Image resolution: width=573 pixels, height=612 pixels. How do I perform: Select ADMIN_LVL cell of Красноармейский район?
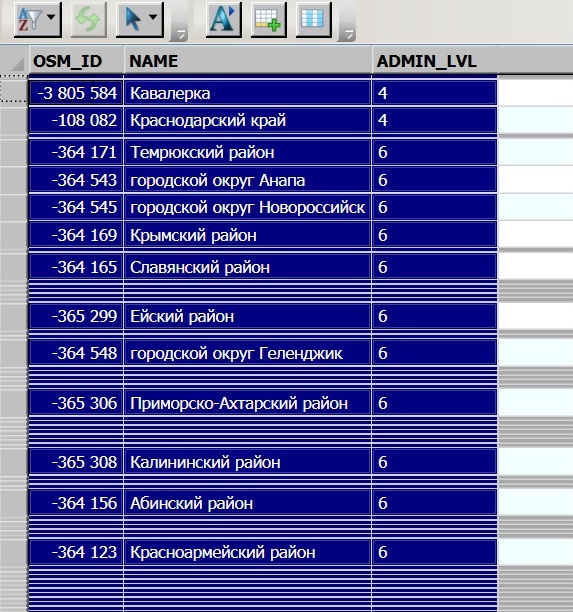(x=434, y=552)
